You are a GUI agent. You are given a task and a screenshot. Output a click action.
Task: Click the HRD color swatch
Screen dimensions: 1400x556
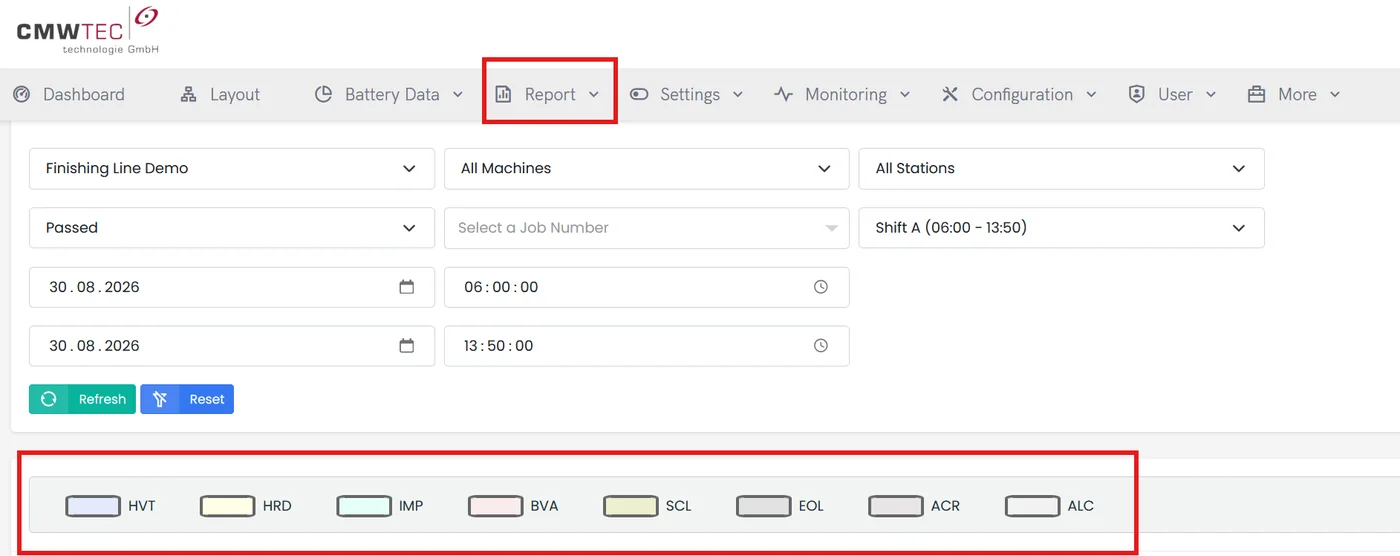click(x=228, y=506)
